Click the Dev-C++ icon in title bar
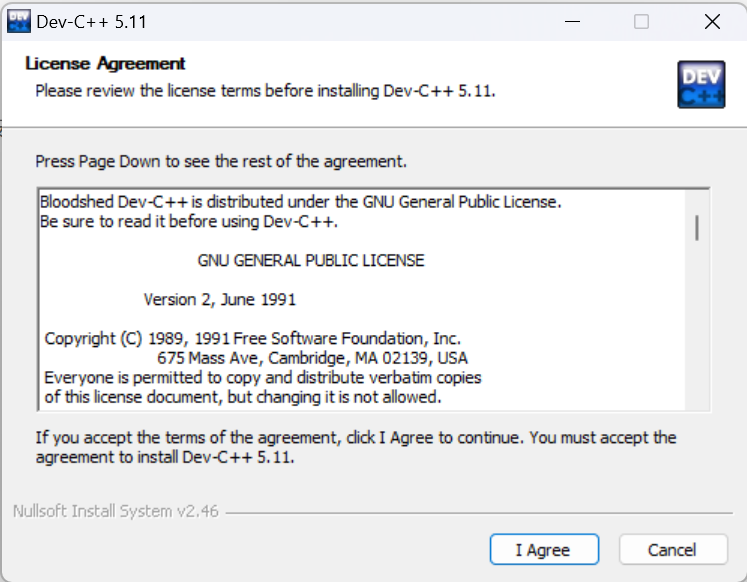The image size is (747, 582). point(19,22)
